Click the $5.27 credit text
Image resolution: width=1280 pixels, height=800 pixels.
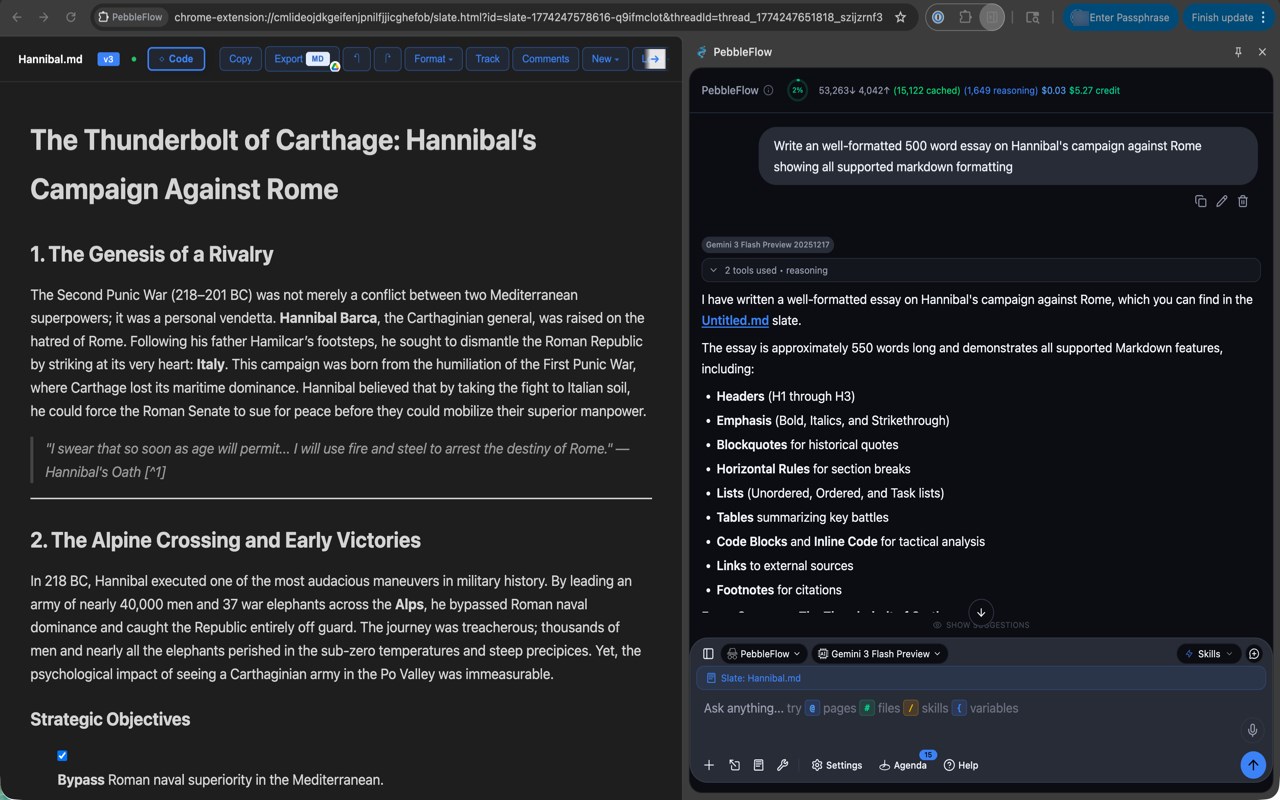click(x=1094, y=90)
